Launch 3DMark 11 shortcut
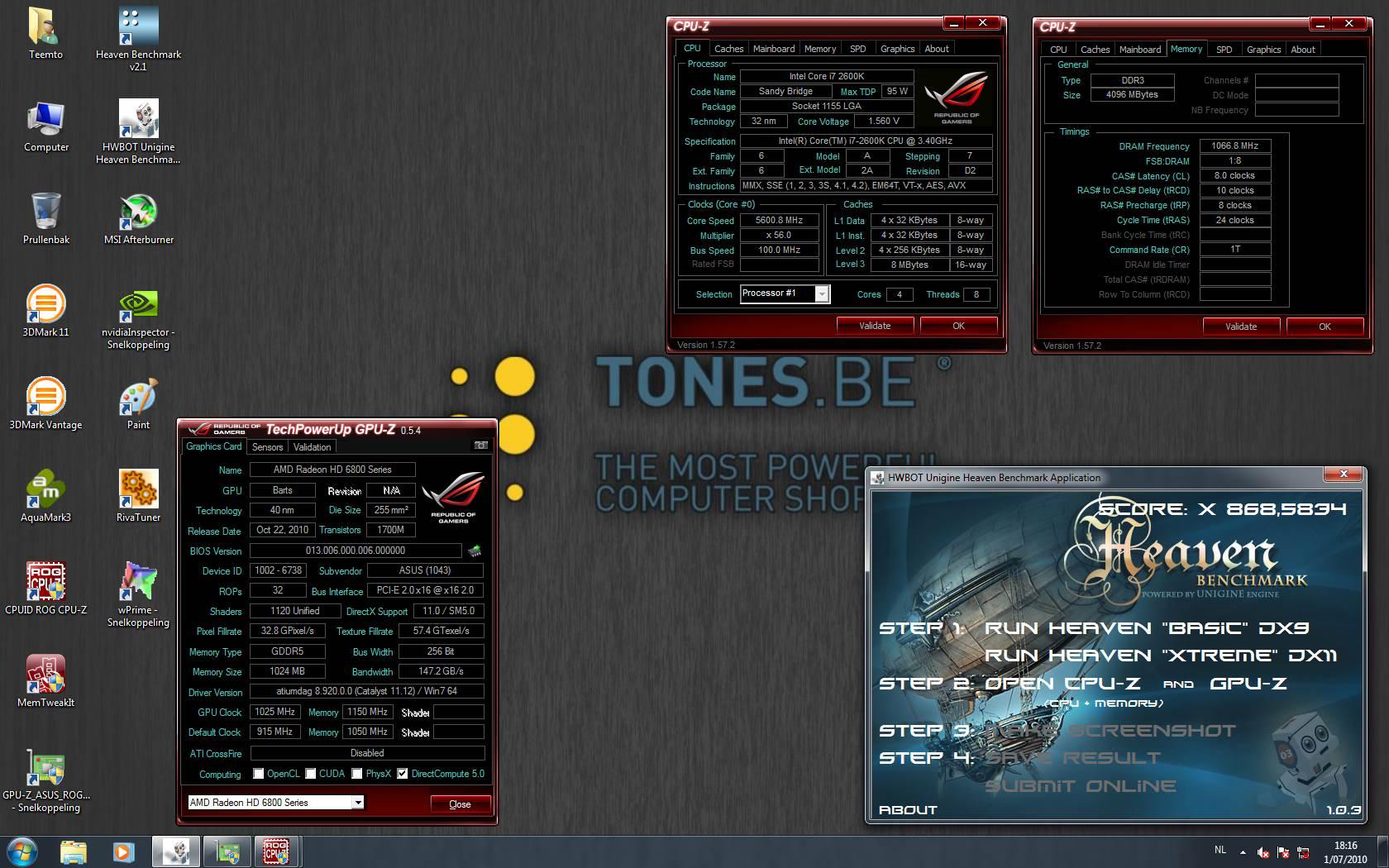Image resolution: width=1389 pixels, height=868 pixels. click(45, 311)
